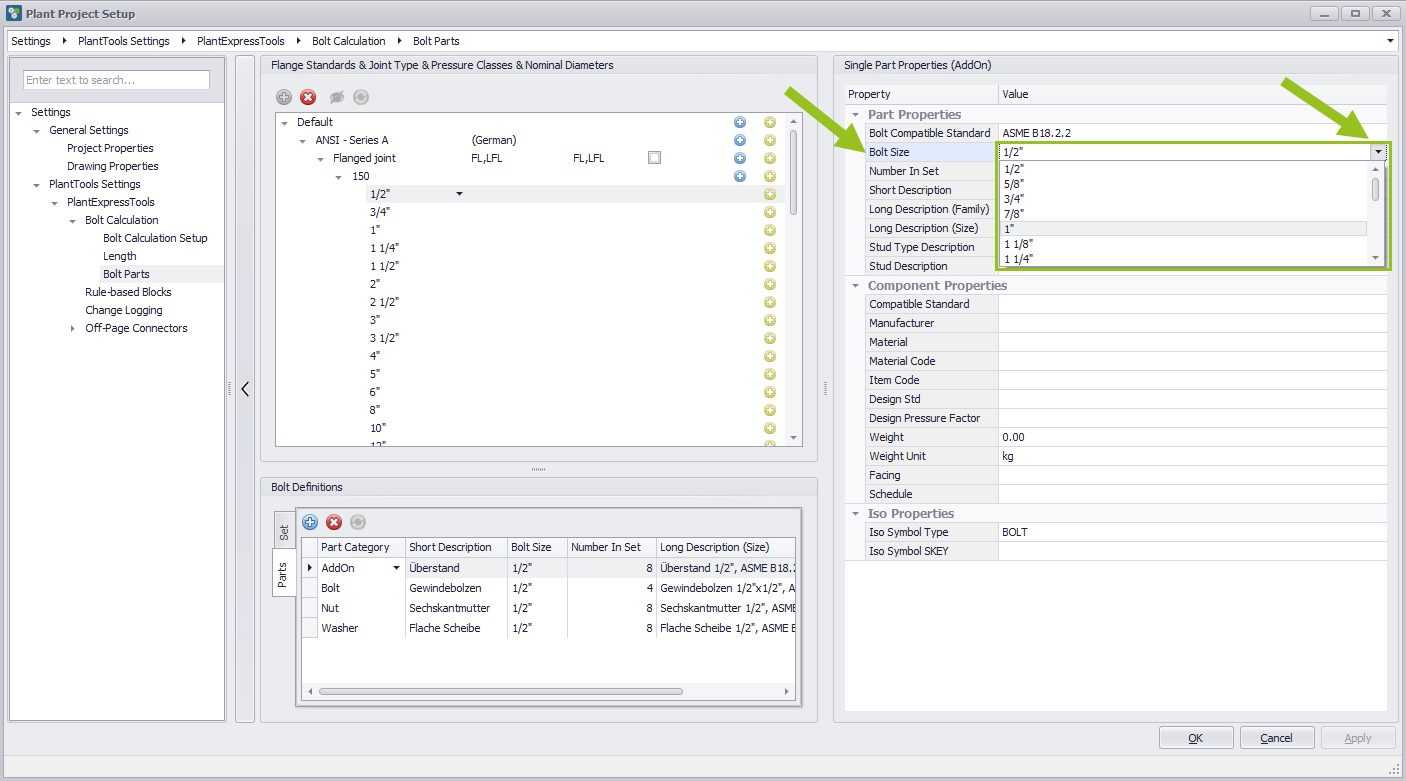
Task: Click yellow plus icon in ANSI - Series A row
Action: coord(770,140)
